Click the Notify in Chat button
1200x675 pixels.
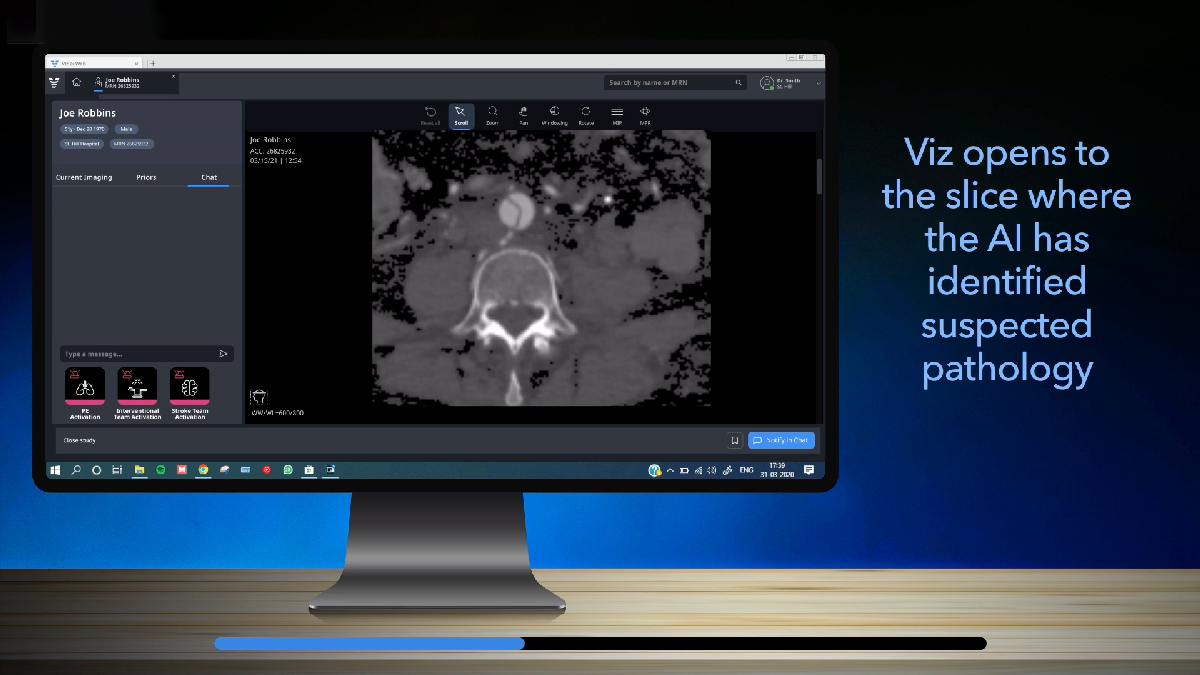[x=781, y=440]
